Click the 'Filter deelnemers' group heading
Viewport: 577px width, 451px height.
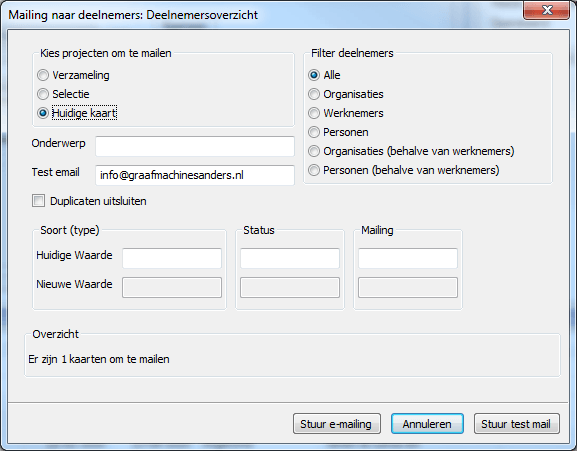pyautogui.click(x=352, y=53)
